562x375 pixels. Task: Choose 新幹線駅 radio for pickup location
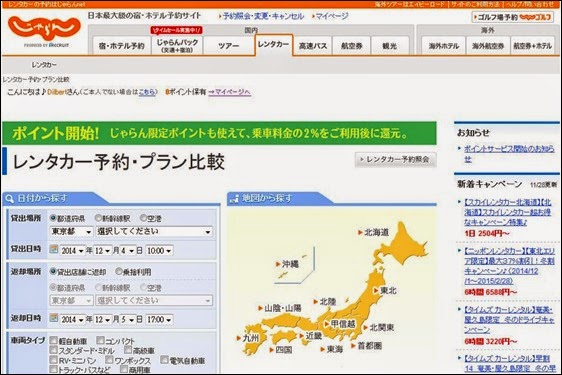(x=98, y=218)
